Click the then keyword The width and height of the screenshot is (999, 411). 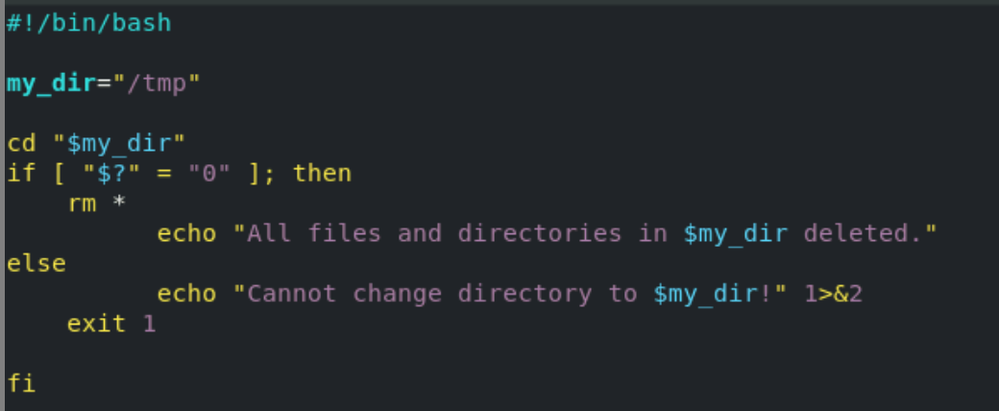click(x=322, y=173)
